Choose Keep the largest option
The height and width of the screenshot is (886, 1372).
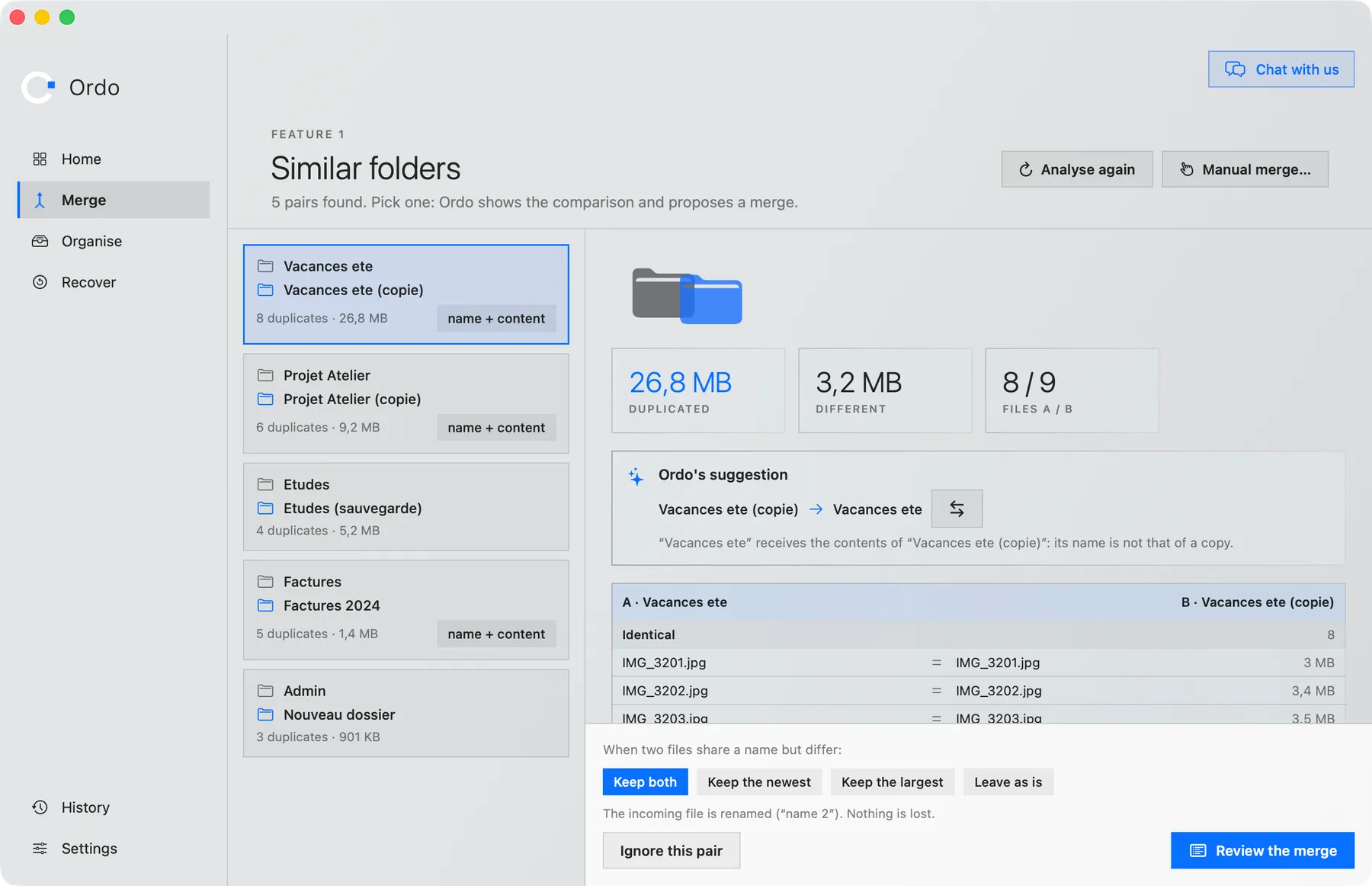[x=892, y=782]
